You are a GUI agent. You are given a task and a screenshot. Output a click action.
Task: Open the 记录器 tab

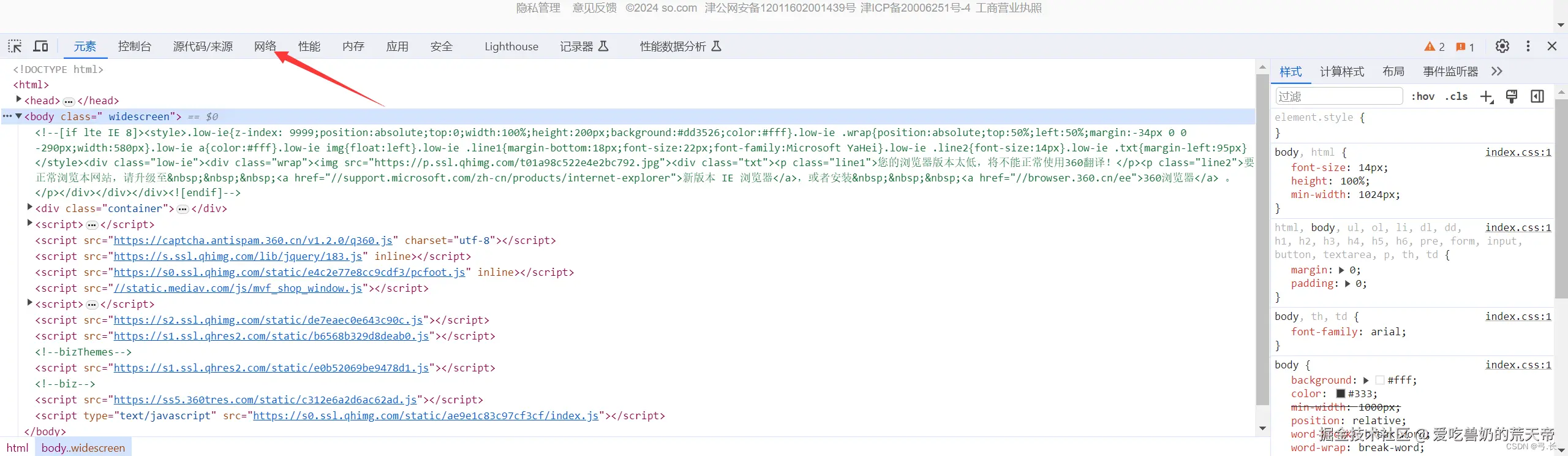pyautogui.click(x=584, y=47)
